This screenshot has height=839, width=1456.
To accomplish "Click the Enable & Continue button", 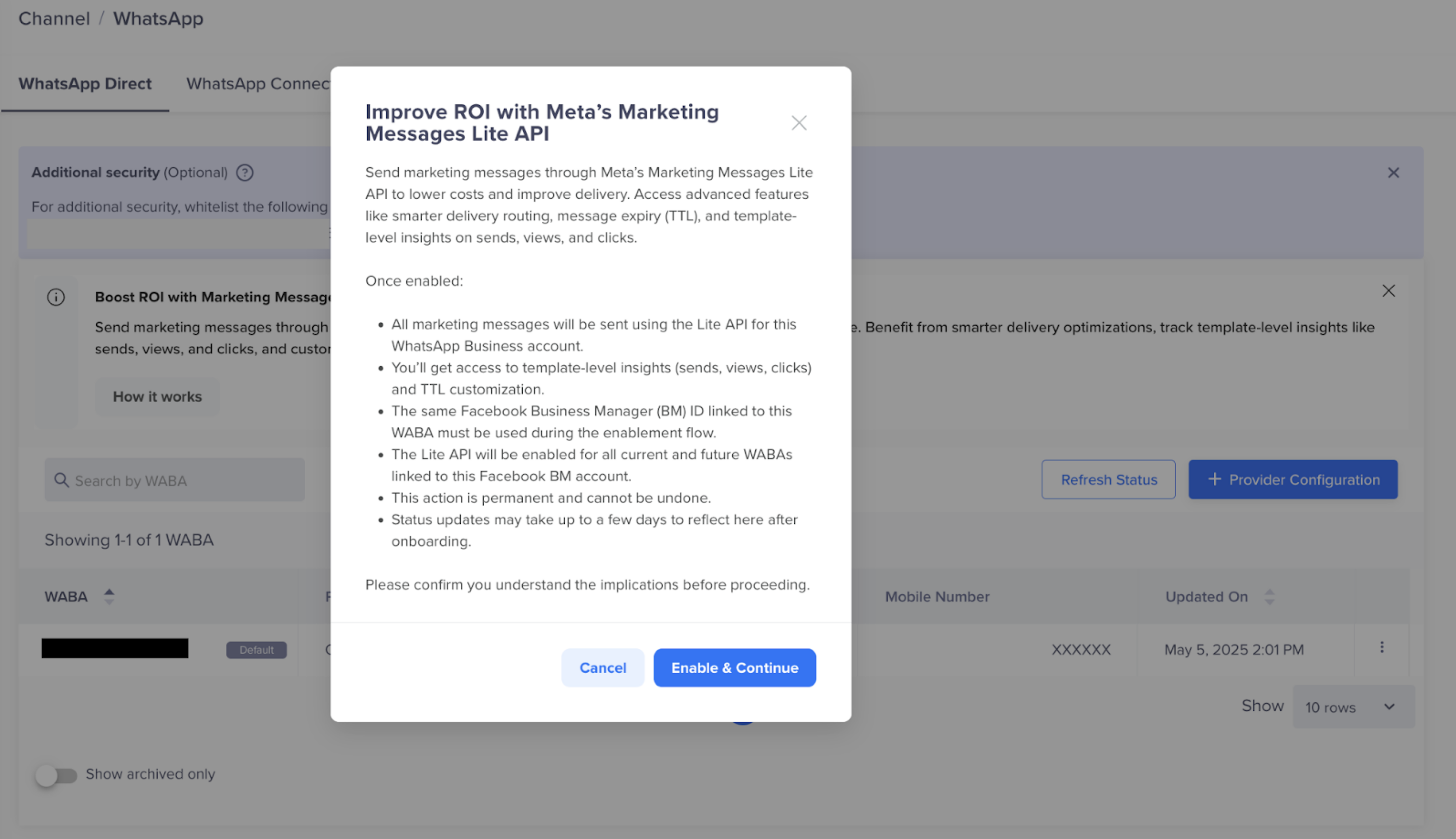I will (734, 667).
